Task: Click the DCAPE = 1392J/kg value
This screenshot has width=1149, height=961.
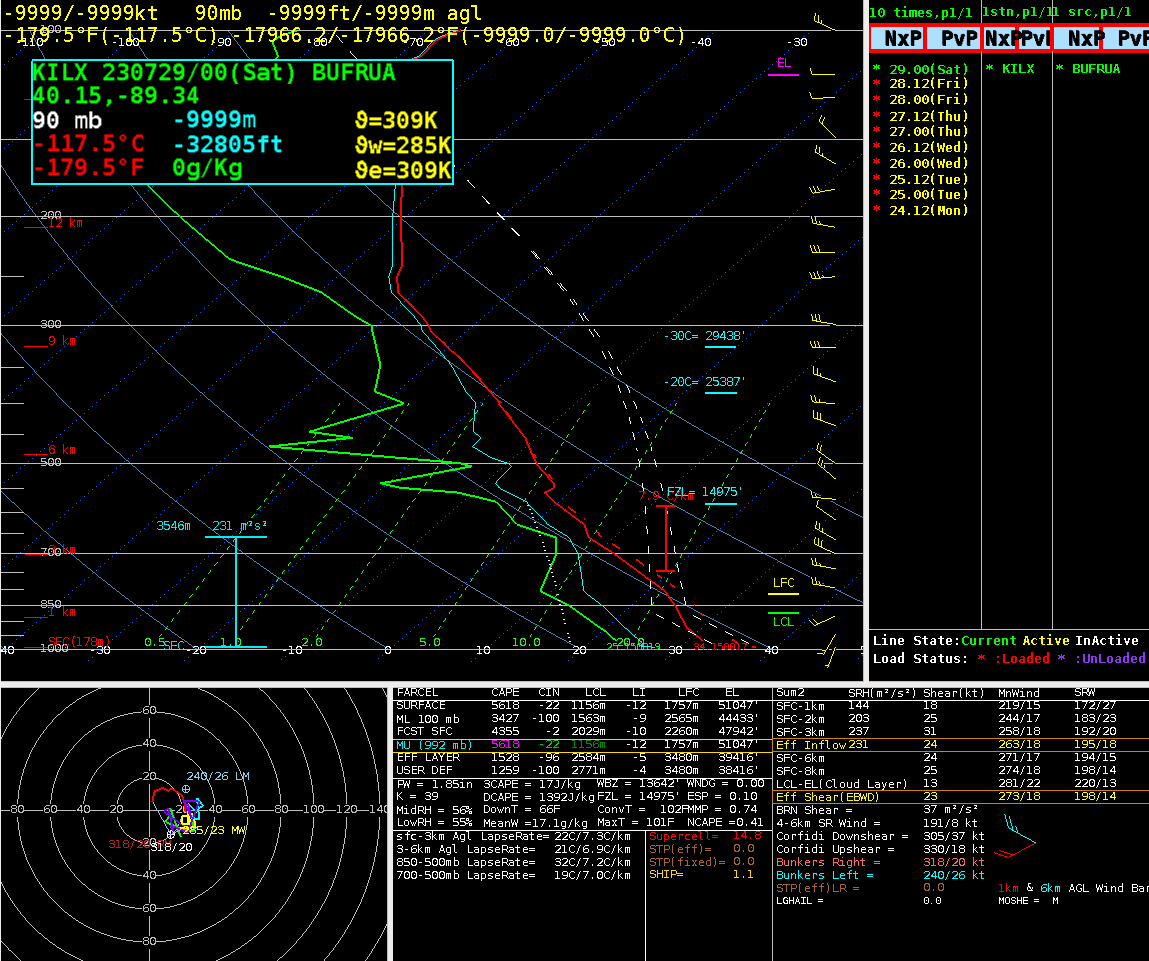Action: coord(538,797)
